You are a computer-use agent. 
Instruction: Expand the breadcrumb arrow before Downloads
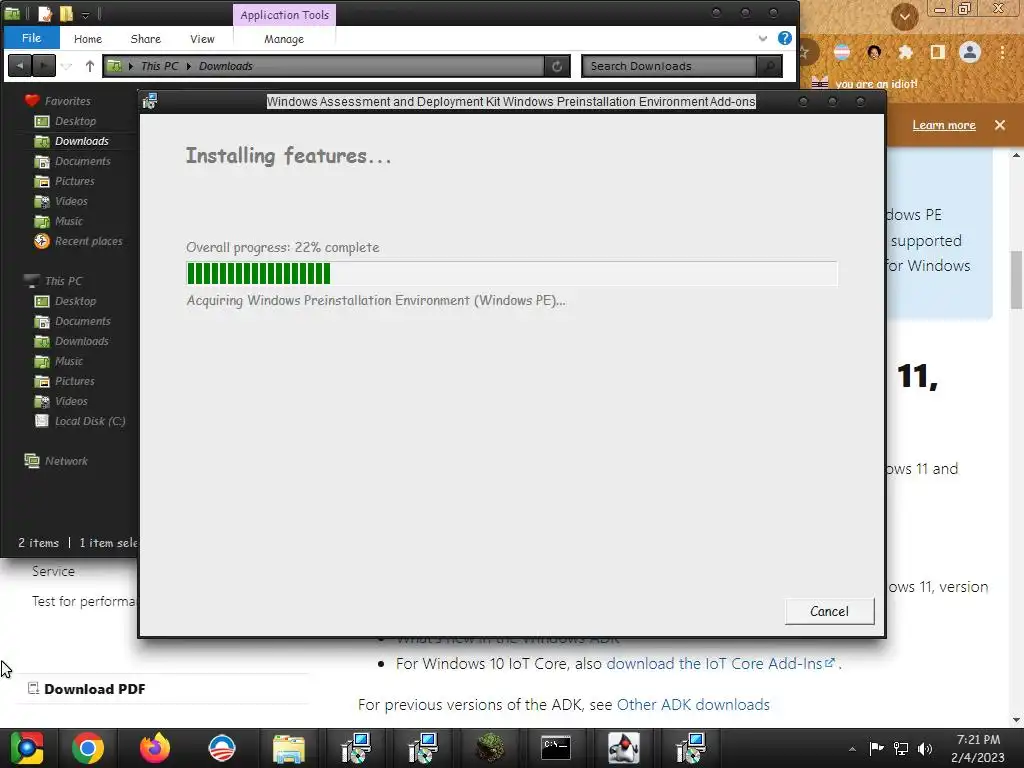point(189,66)
